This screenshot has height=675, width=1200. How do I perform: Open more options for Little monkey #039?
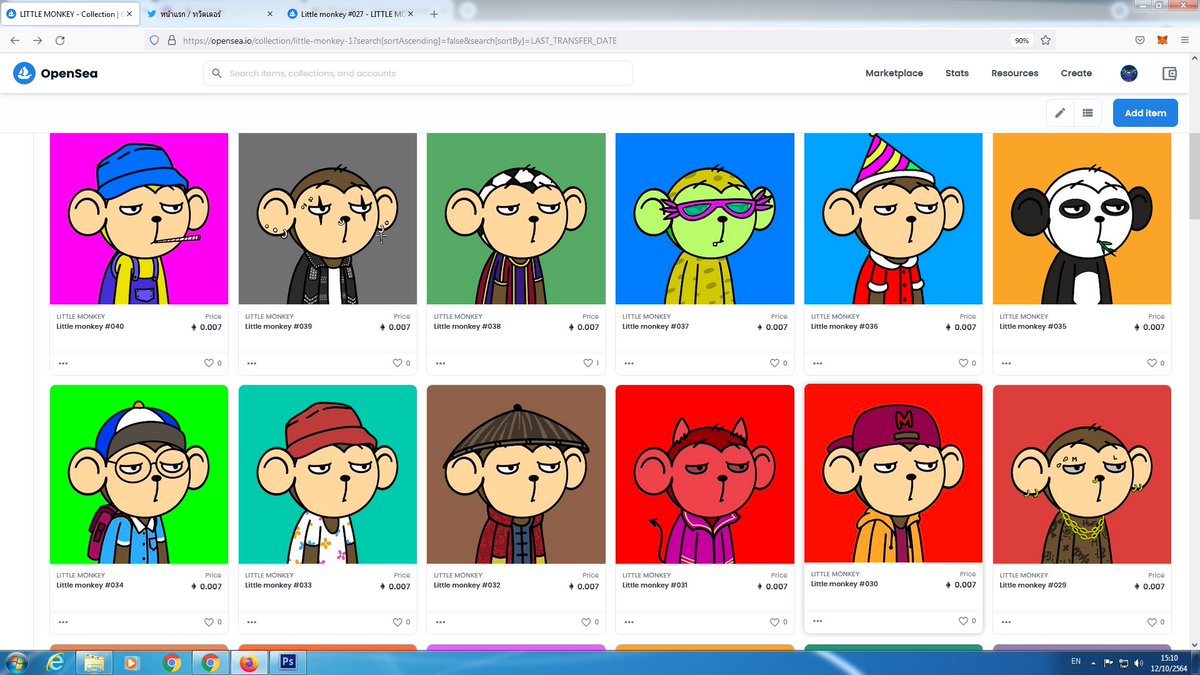pyautogui.click(x=251, y=363)
